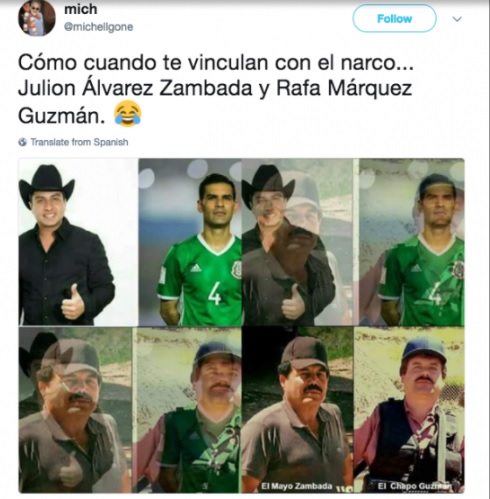Open the tweet options chevron menu
The width and height of the screenshot is (490, 499).
pos(457,19)
